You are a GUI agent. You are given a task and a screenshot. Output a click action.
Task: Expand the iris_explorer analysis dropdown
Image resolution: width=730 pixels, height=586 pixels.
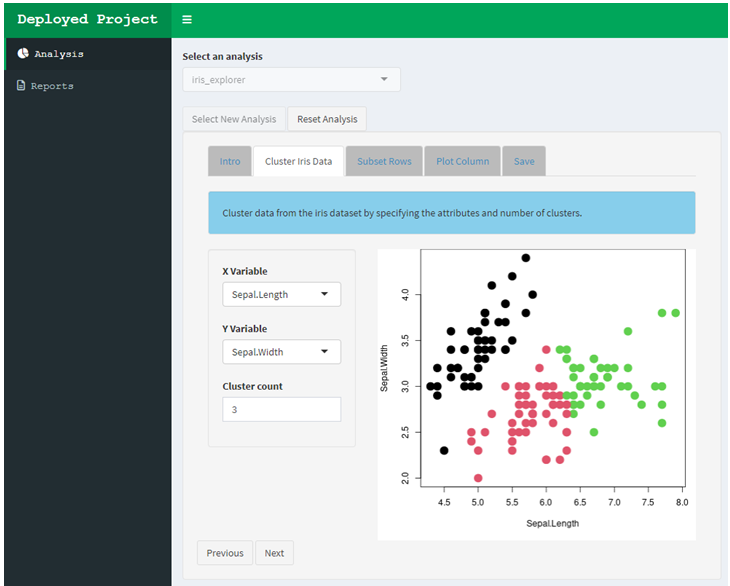[291, 79]
